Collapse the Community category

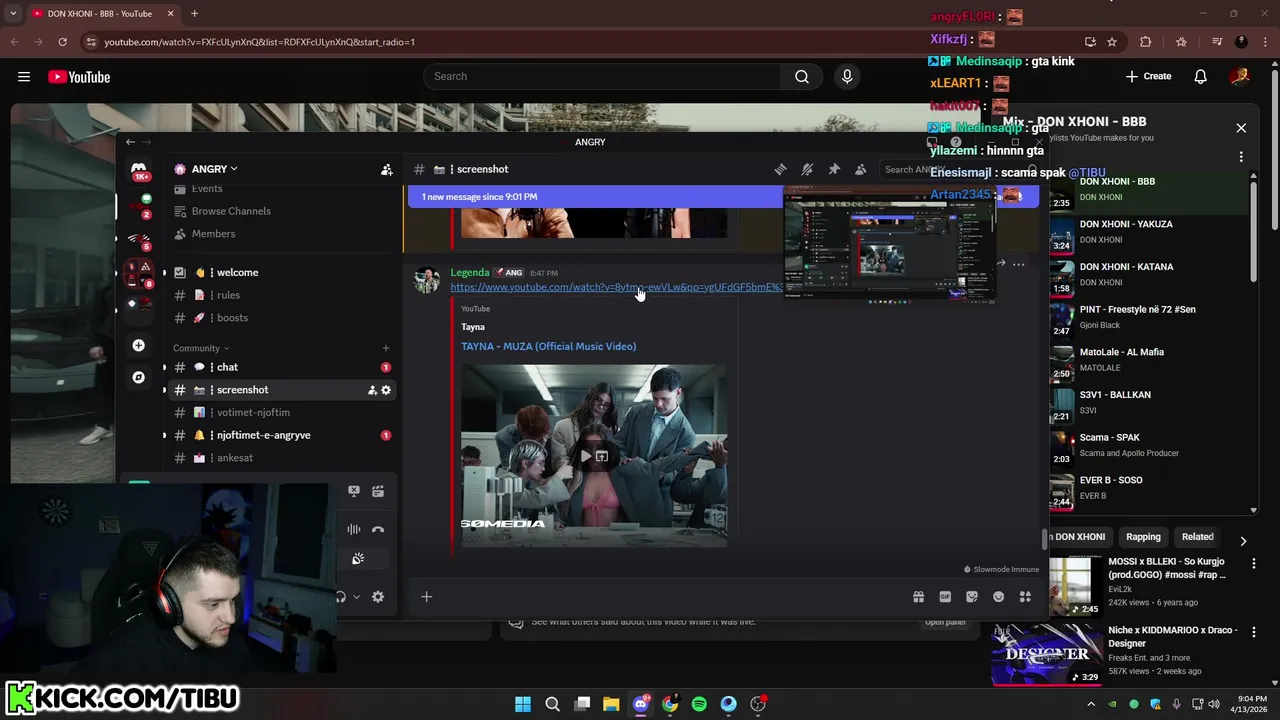[199, 348]
